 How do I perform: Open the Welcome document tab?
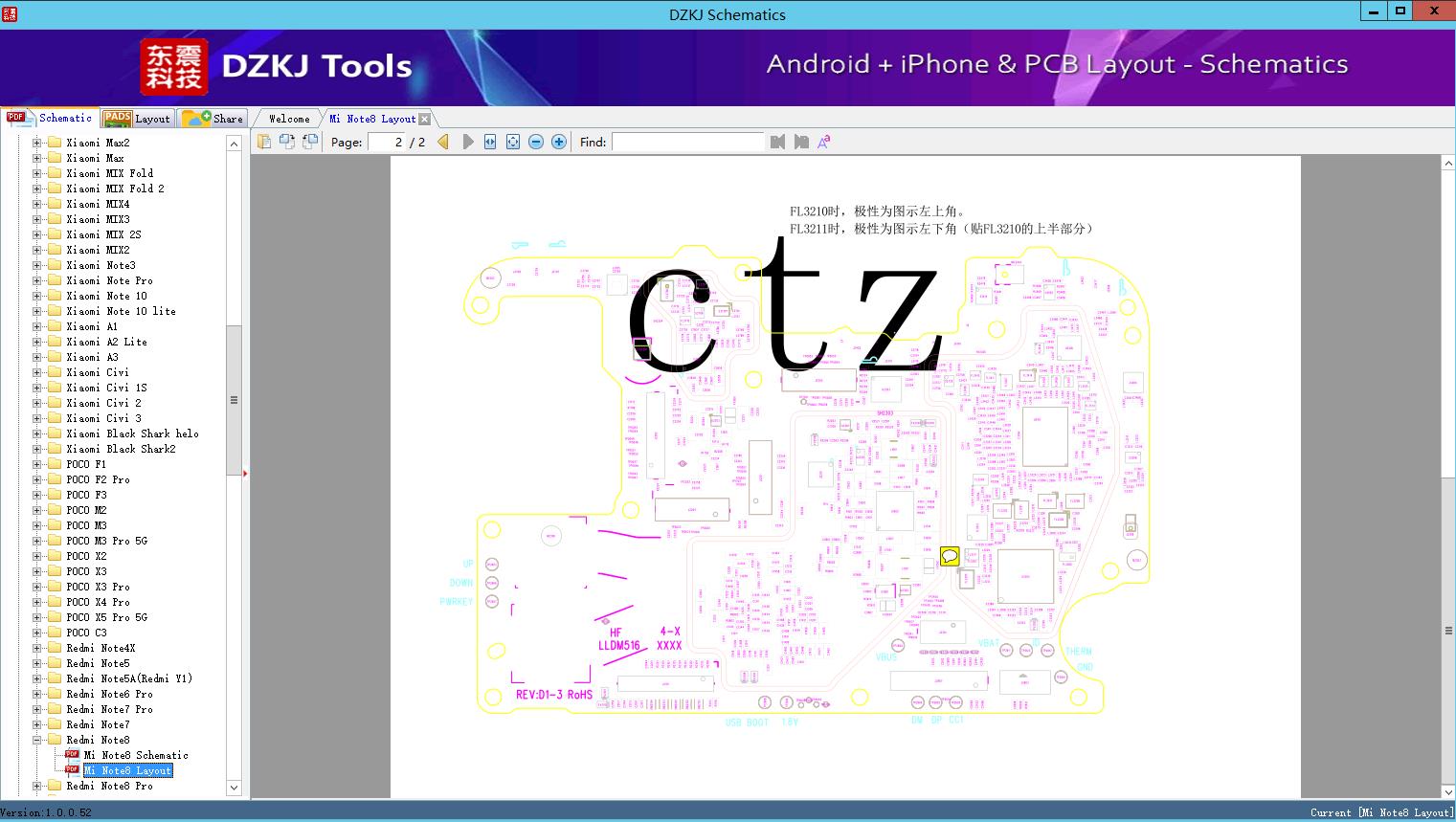pyautogui.click(x=289, y=119)
